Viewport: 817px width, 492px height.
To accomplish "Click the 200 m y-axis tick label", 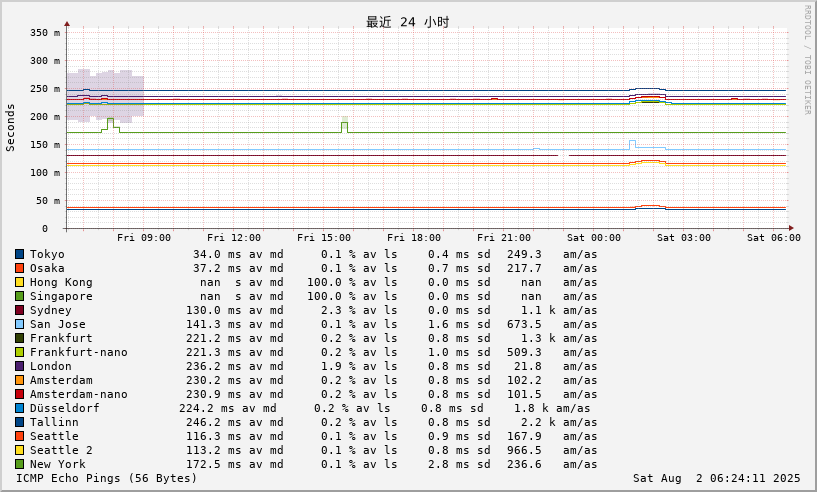I will [x=45, y=117].
